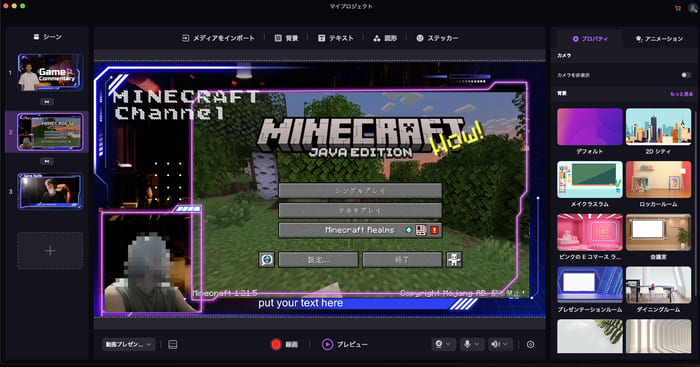The image size is (700, 367).
Task: Click the 'See more' (もっと見る) backgrounds link
Action: pyautogui.click(x=681, y=94)
